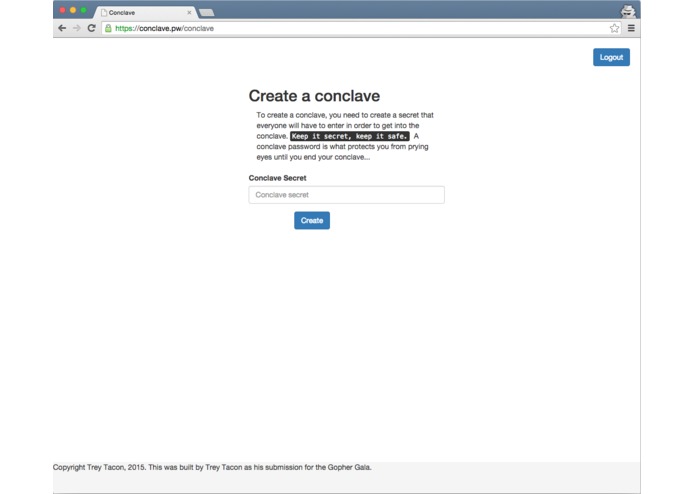Open a new tab with the tab button
The width and height of the screenshot is (695, 494).
[x=207, y=13]
